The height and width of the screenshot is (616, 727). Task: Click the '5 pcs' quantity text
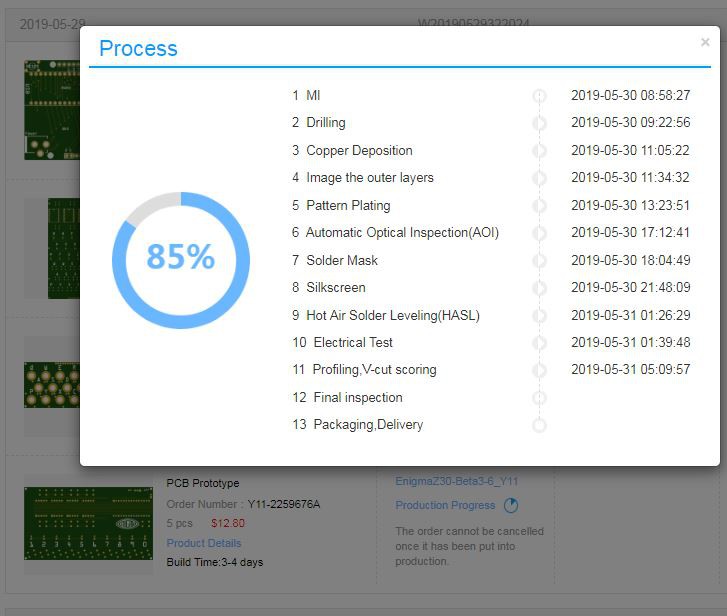179,523
